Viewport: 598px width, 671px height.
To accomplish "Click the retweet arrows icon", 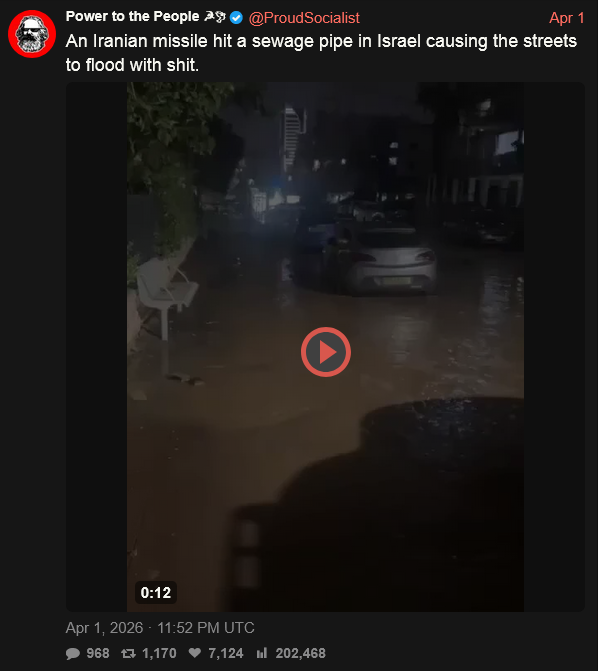I will tap(128, 653).
